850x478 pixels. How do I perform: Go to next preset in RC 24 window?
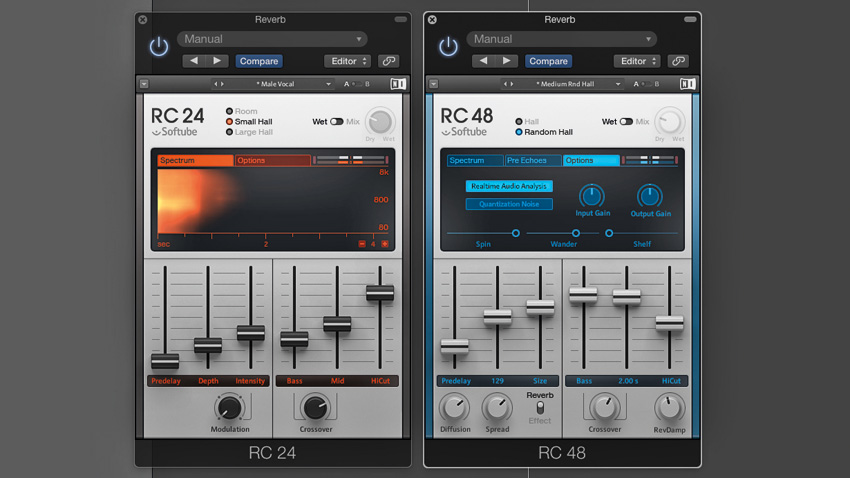(217, 61)
